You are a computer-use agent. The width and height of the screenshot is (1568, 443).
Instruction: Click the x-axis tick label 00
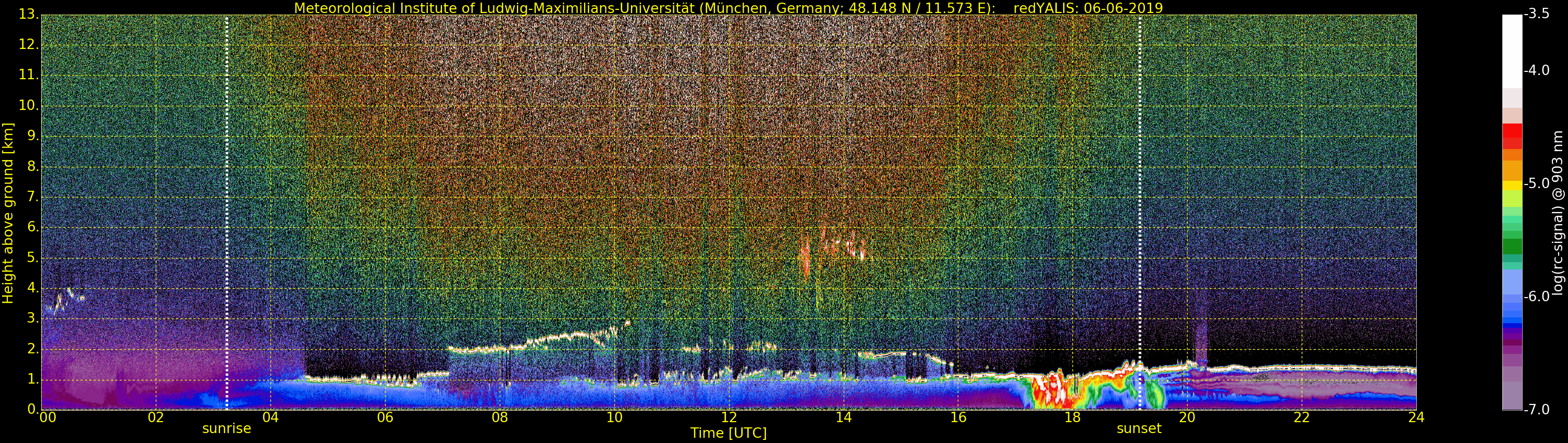pyautogui.click(x=47, y=417)
